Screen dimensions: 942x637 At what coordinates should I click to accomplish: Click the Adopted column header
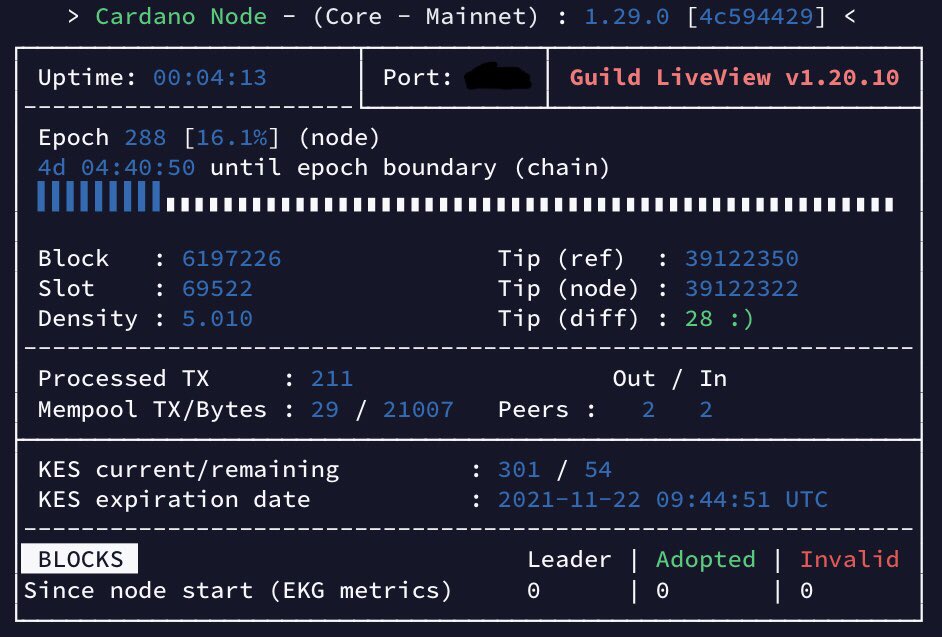point(706,559)
